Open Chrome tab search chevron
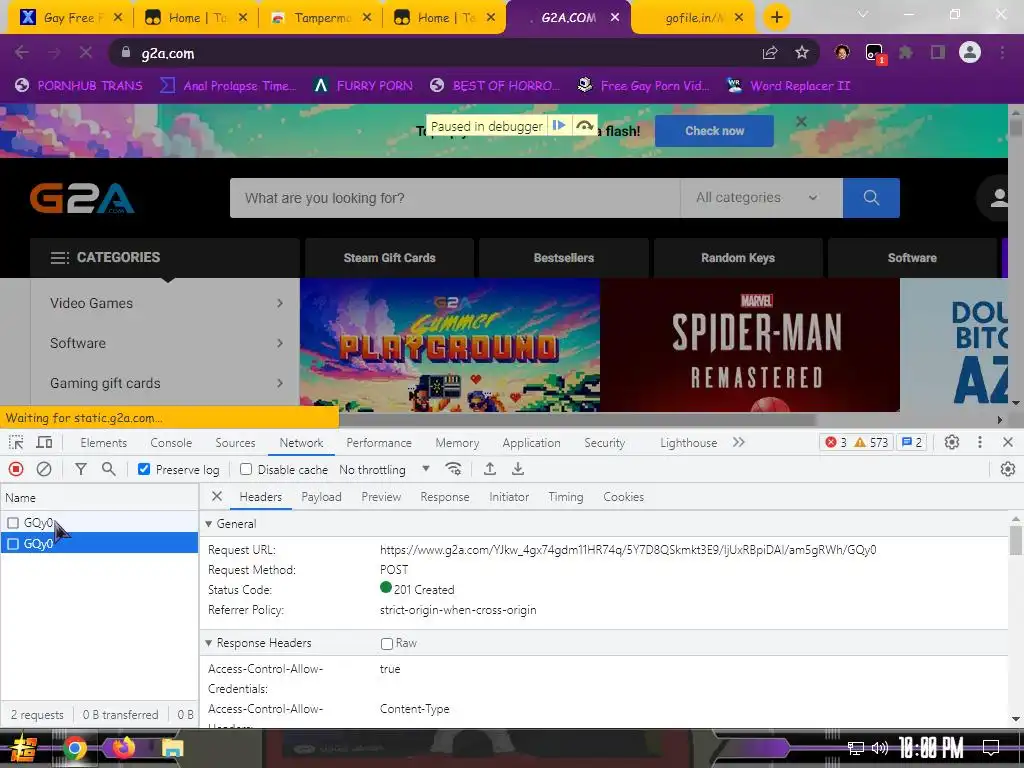 coord(863,14)
